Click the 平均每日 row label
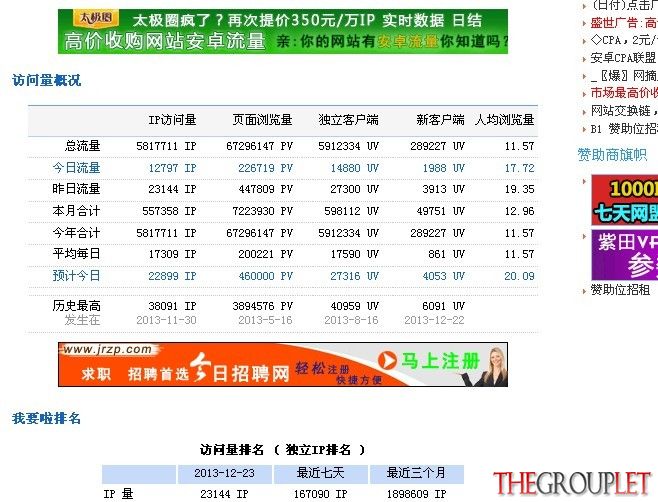This screenshot has height=502, width=658. coord(76,254)
